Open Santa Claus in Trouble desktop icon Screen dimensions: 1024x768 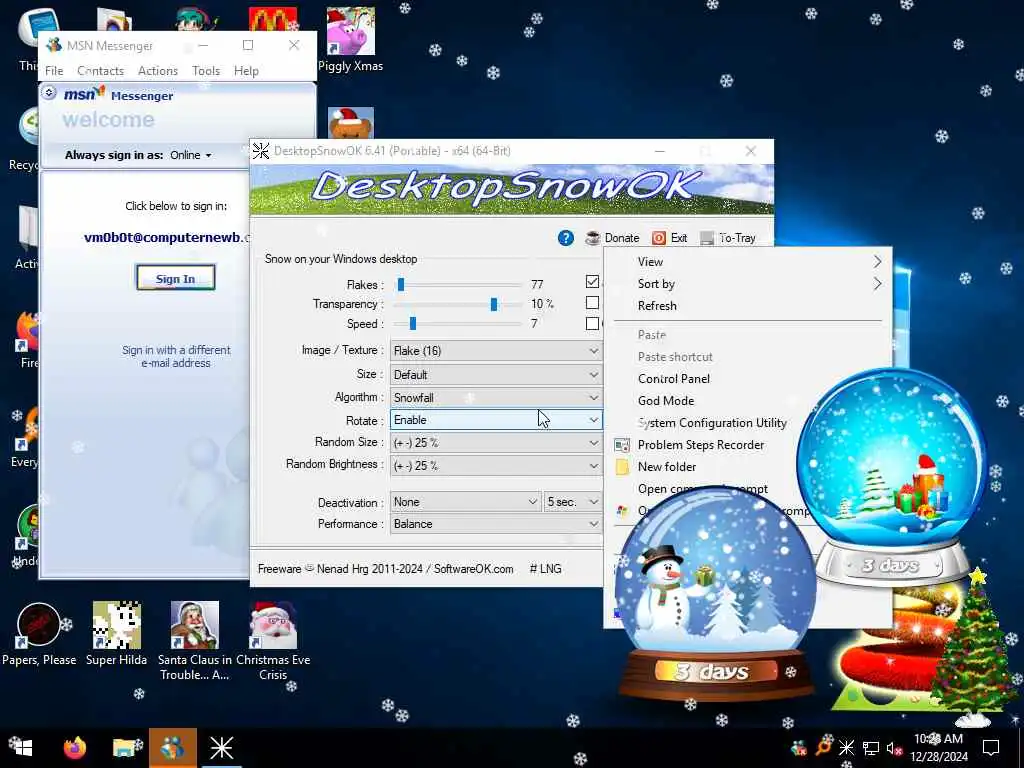click(195, 641)
